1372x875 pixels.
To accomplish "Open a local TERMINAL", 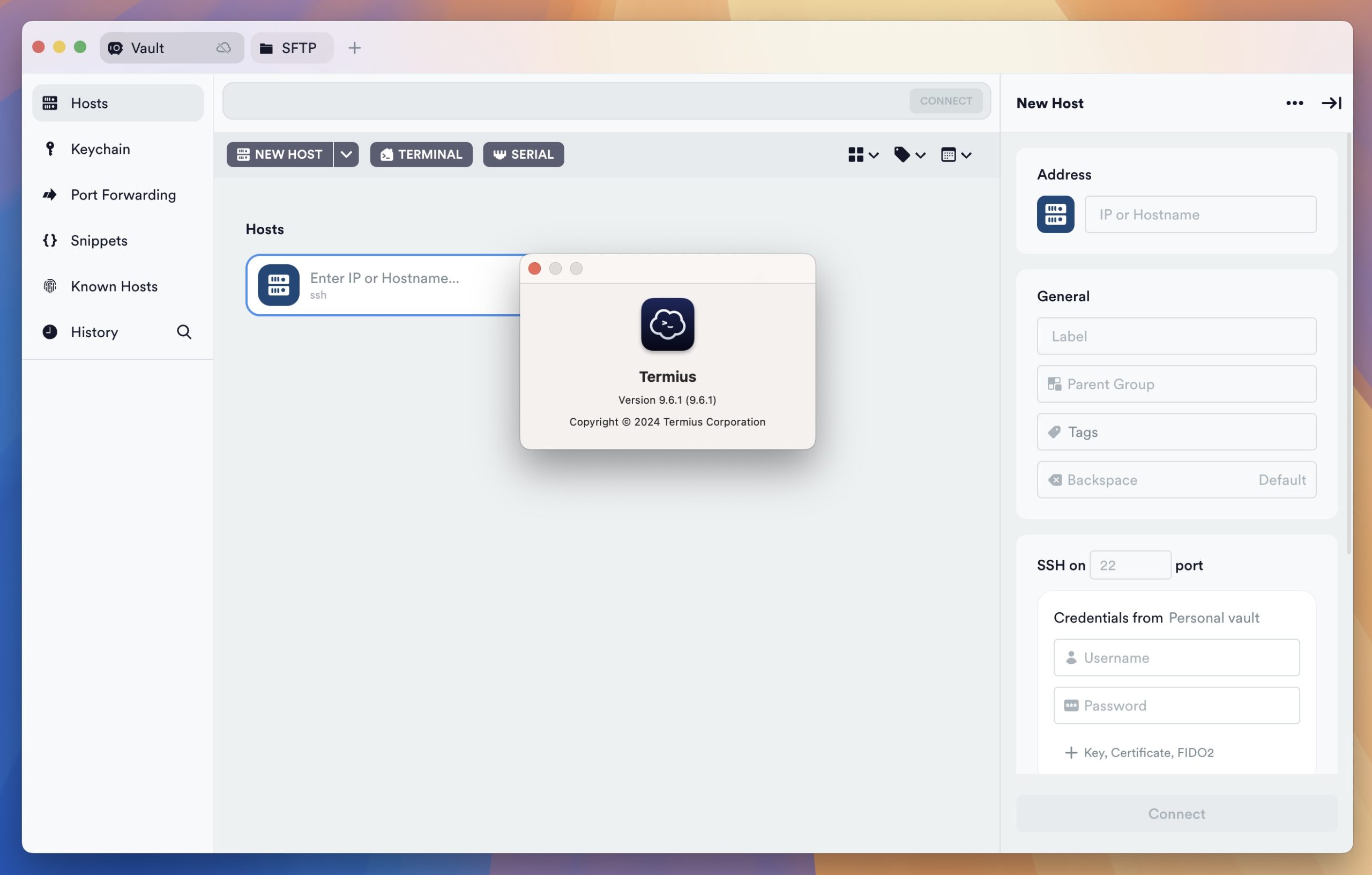I will tap(421, 154).
